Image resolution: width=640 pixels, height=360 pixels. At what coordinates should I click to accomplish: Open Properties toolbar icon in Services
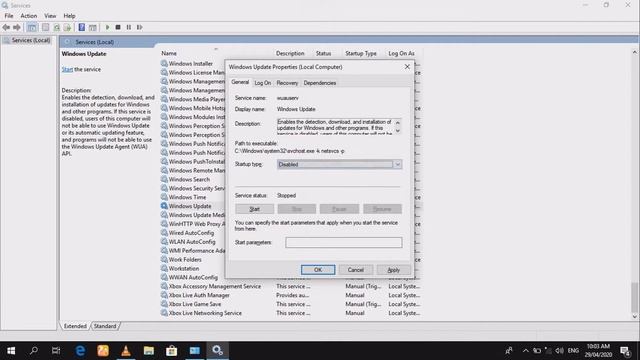point(45,27)
